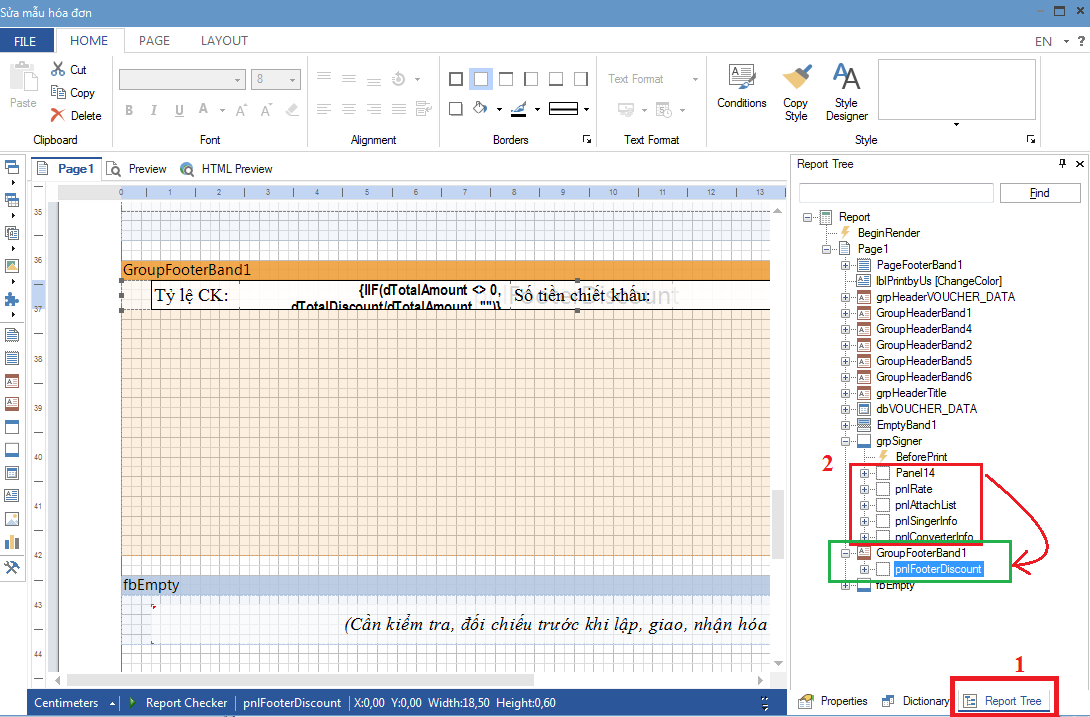Click the Report Checker status icon
The width and height of the screenshot is (1090, 717).
(x=132, y=702)
